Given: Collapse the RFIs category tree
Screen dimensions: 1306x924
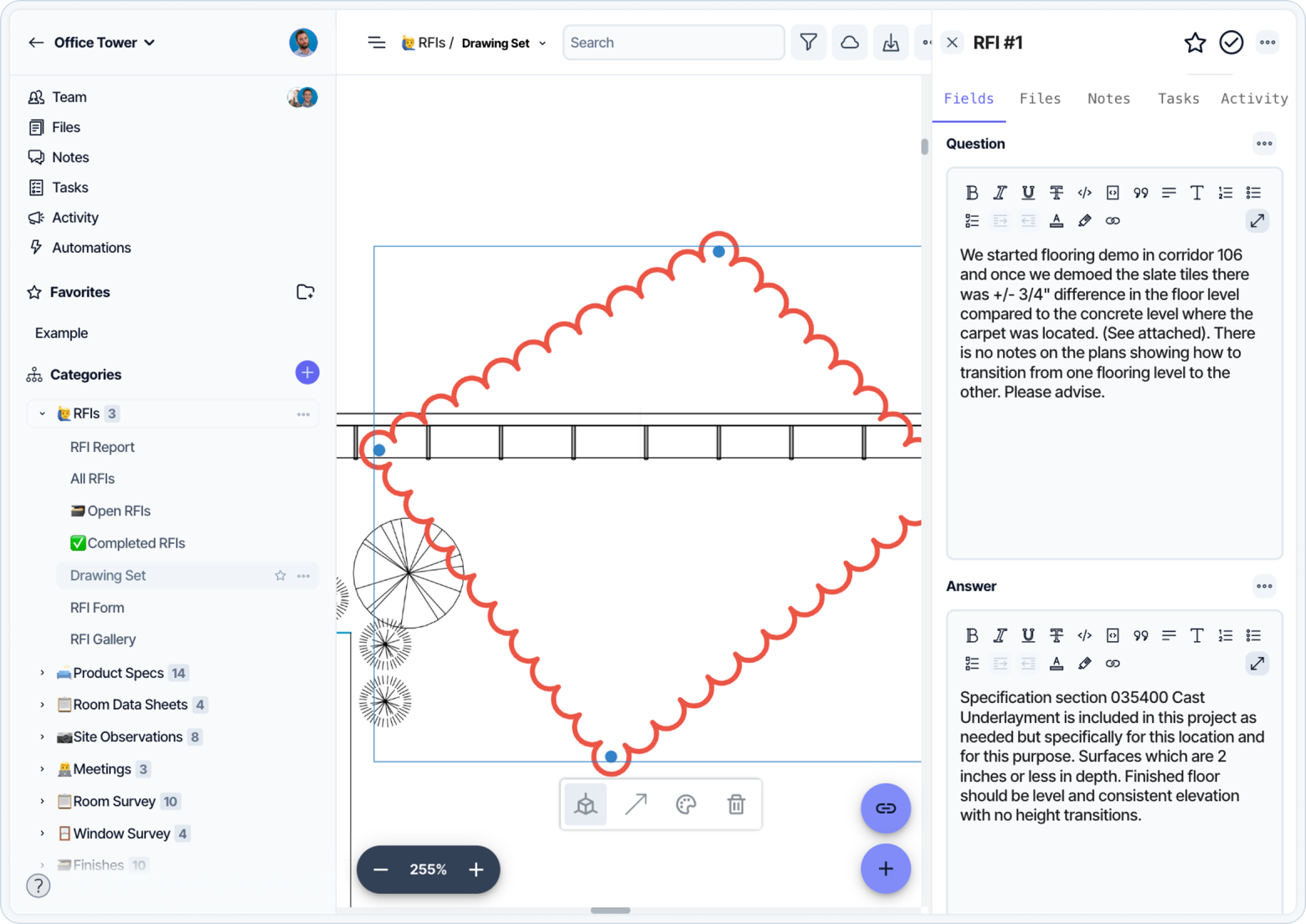Looking at the screenshot, I should [43, 413].
